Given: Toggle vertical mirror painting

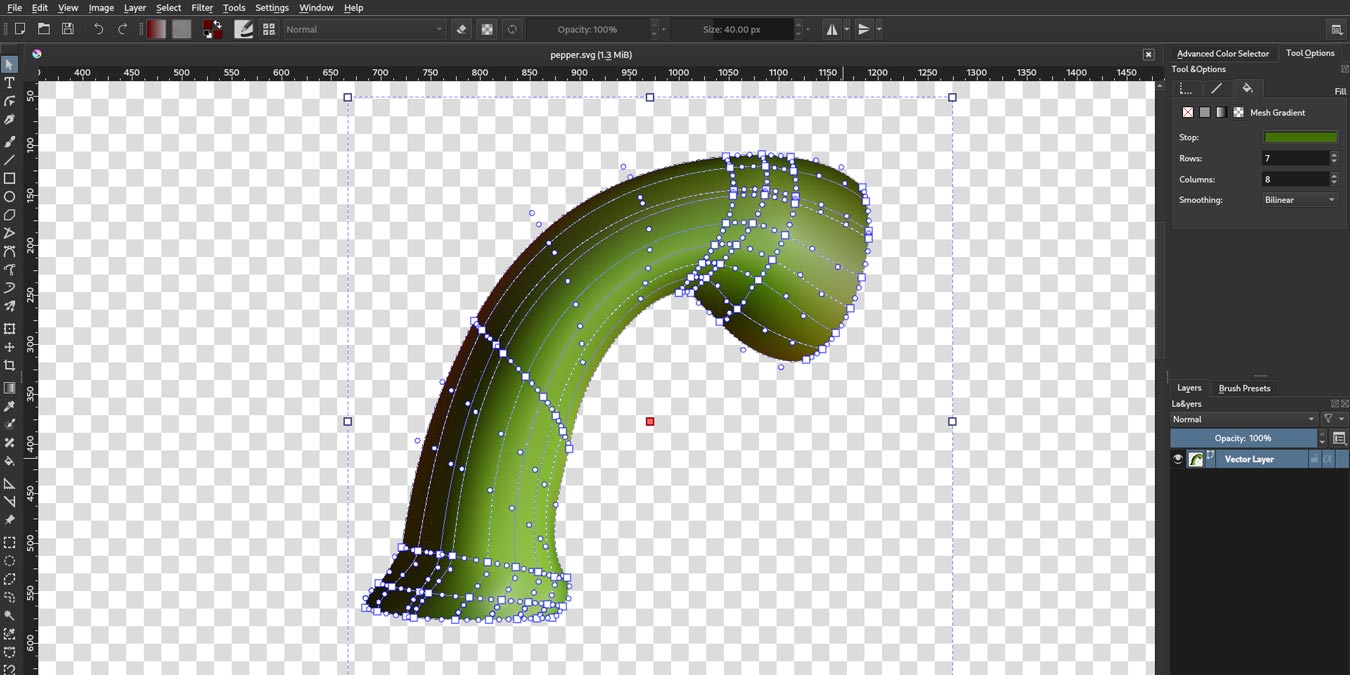Looking at the screenshot, I should coord(862,29).
